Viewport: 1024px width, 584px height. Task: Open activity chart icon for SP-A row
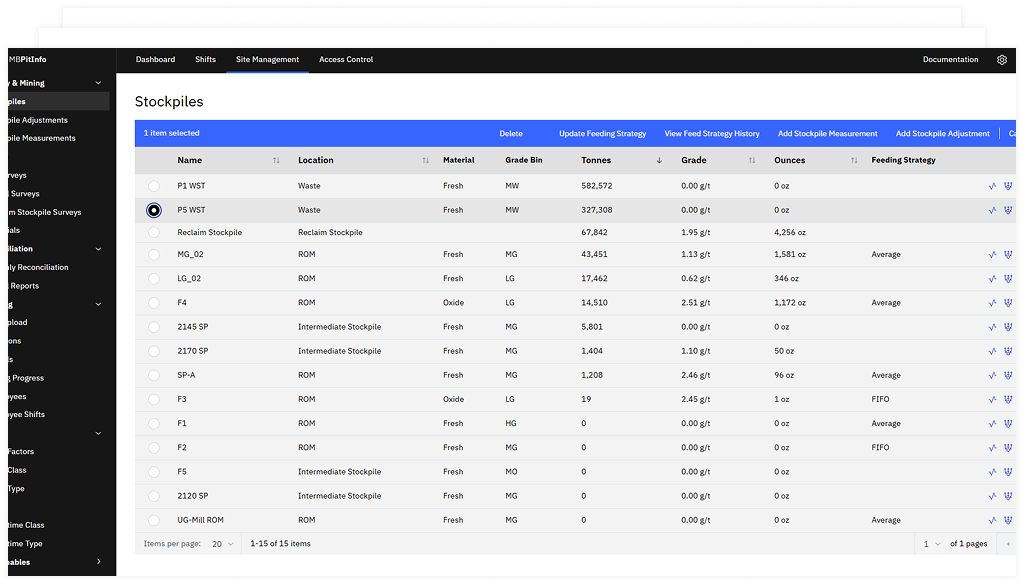click(993, 376)
